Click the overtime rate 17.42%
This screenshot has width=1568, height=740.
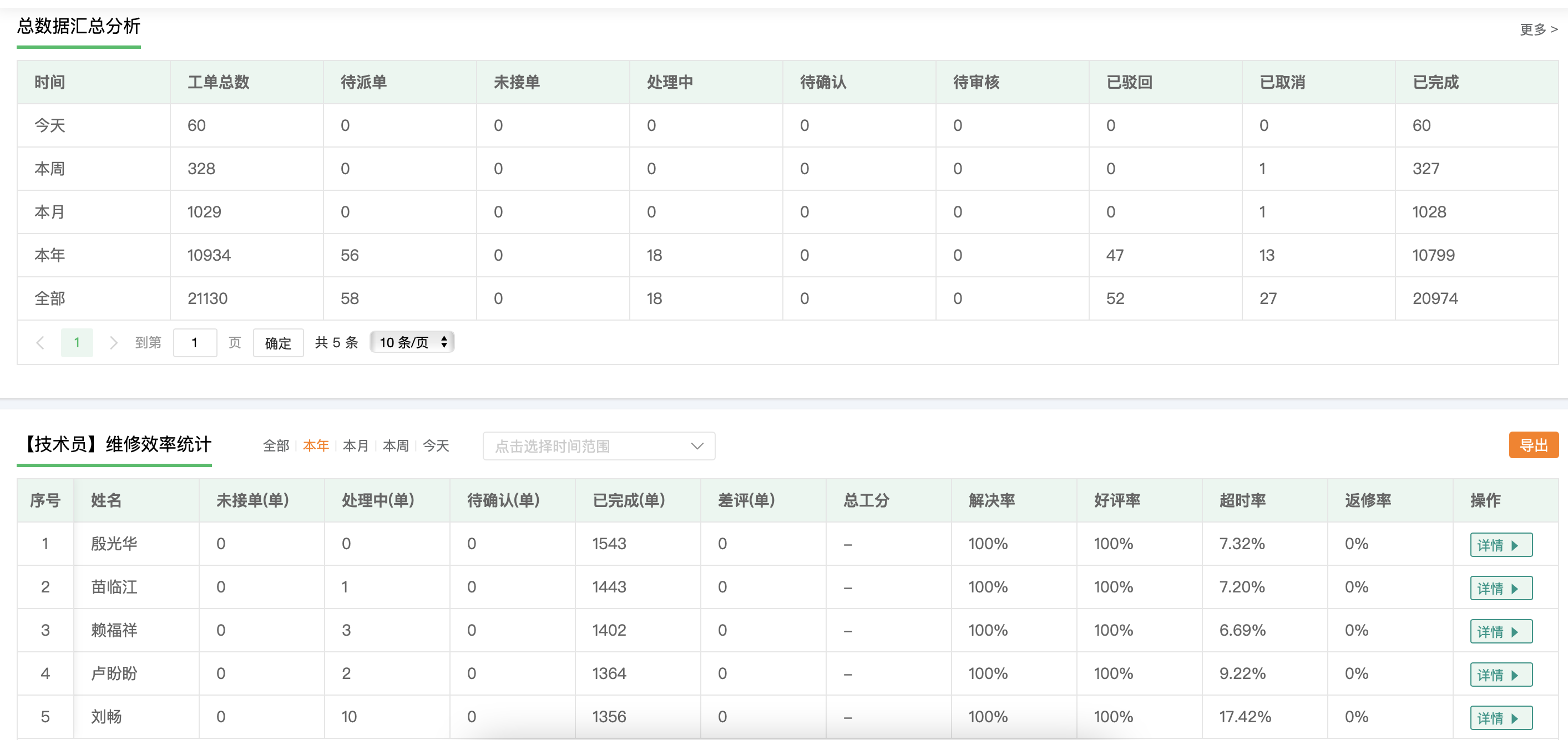[1246, 716]
